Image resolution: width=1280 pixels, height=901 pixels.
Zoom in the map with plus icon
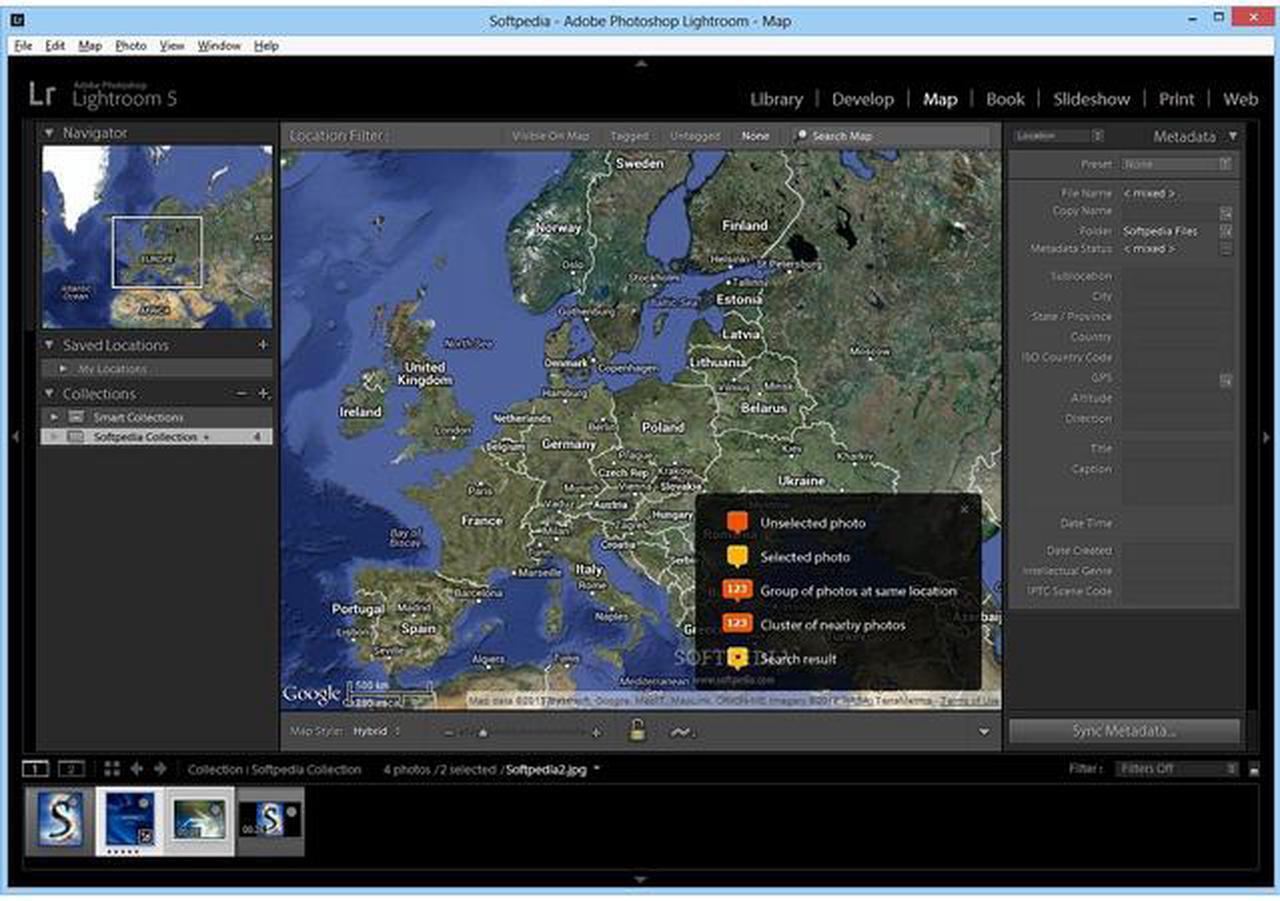(x=597, y=733)
